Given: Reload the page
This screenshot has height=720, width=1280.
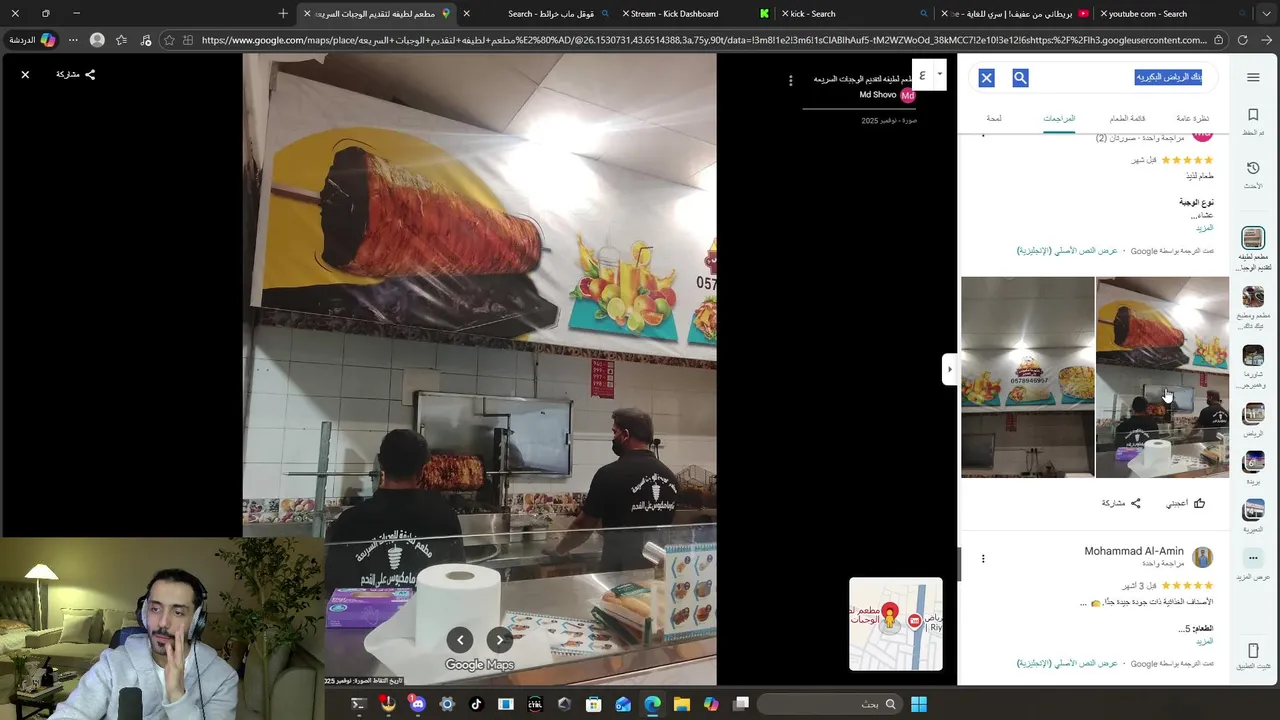Looking at the screenshot, I should pyautogui.click(x=1243, y=40).
